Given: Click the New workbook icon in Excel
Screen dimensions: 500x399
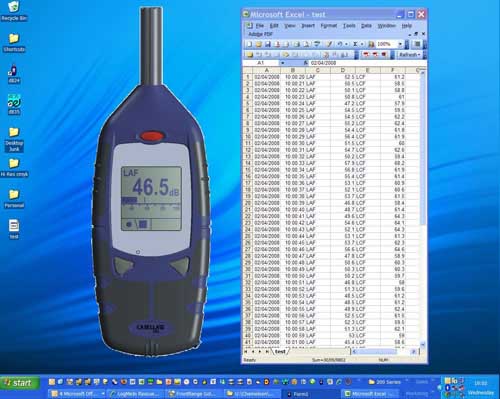Looking at the screenshot, I should click(249, 44).
